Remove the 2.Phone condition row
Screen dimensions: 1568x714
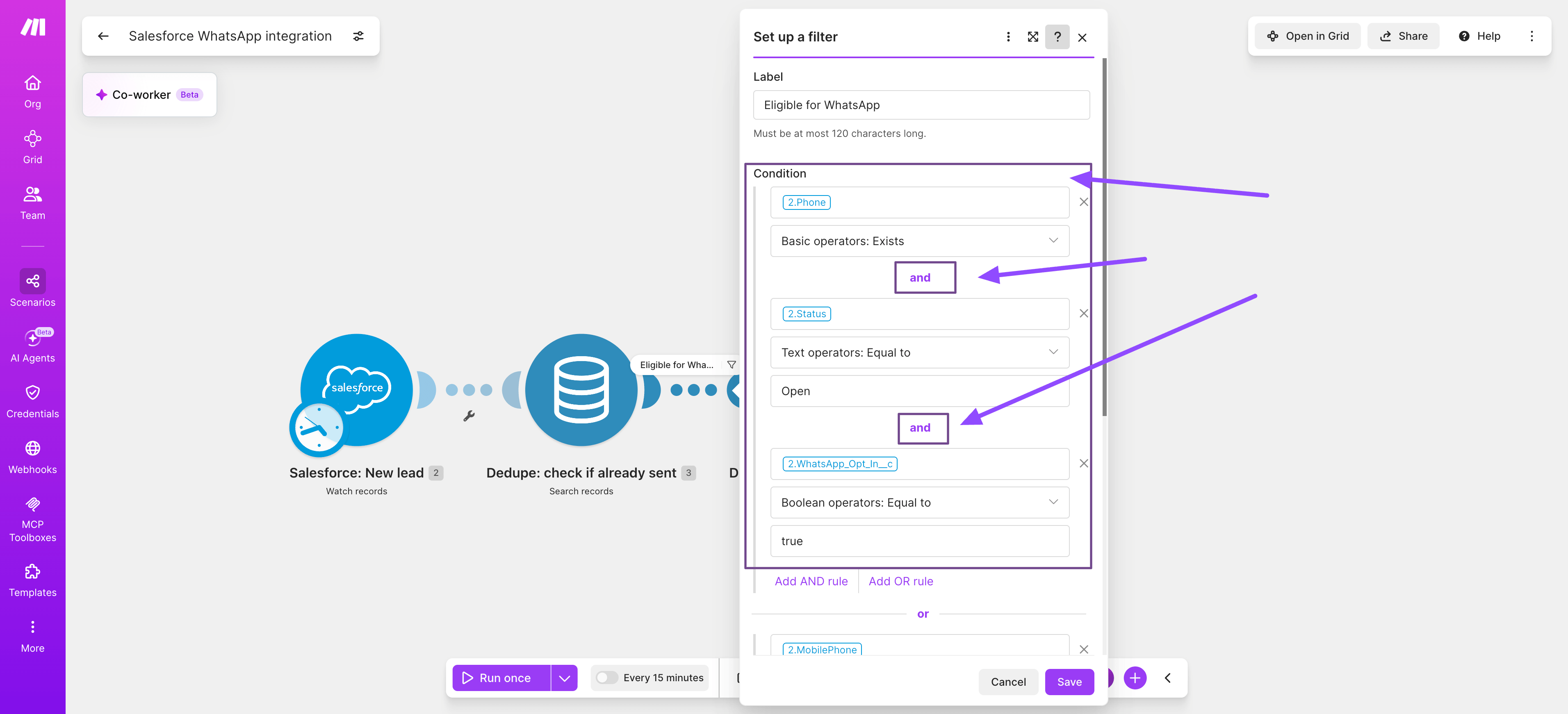pyautogui.click(x=1083, y=202)
